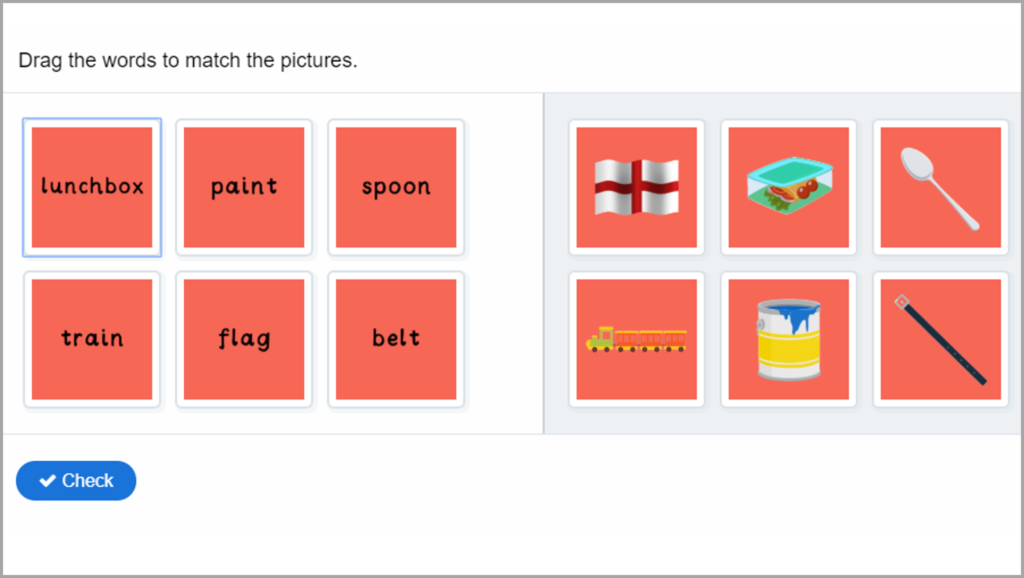
Task: Select the 'lunchbox' word card
Action: coord(92,187)
